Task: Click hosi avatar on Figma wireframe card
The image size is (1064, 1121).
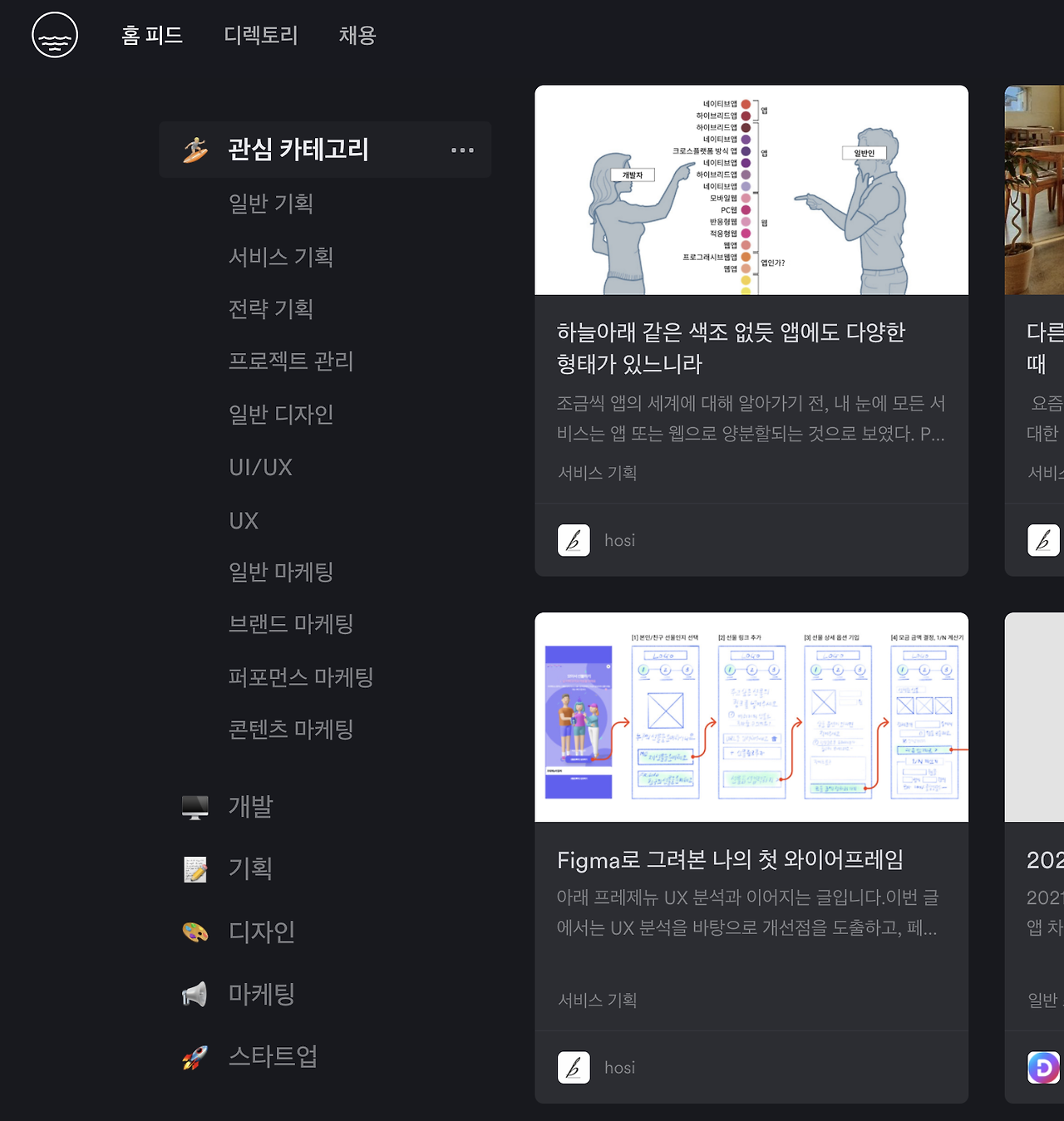Action: pos(574,1068)
